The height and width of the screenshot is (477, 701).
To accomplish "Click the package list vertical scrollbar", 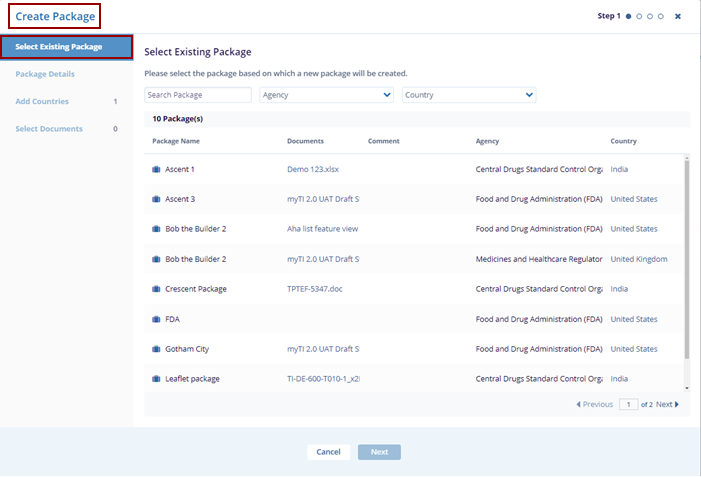I will [x=686, y=260].
